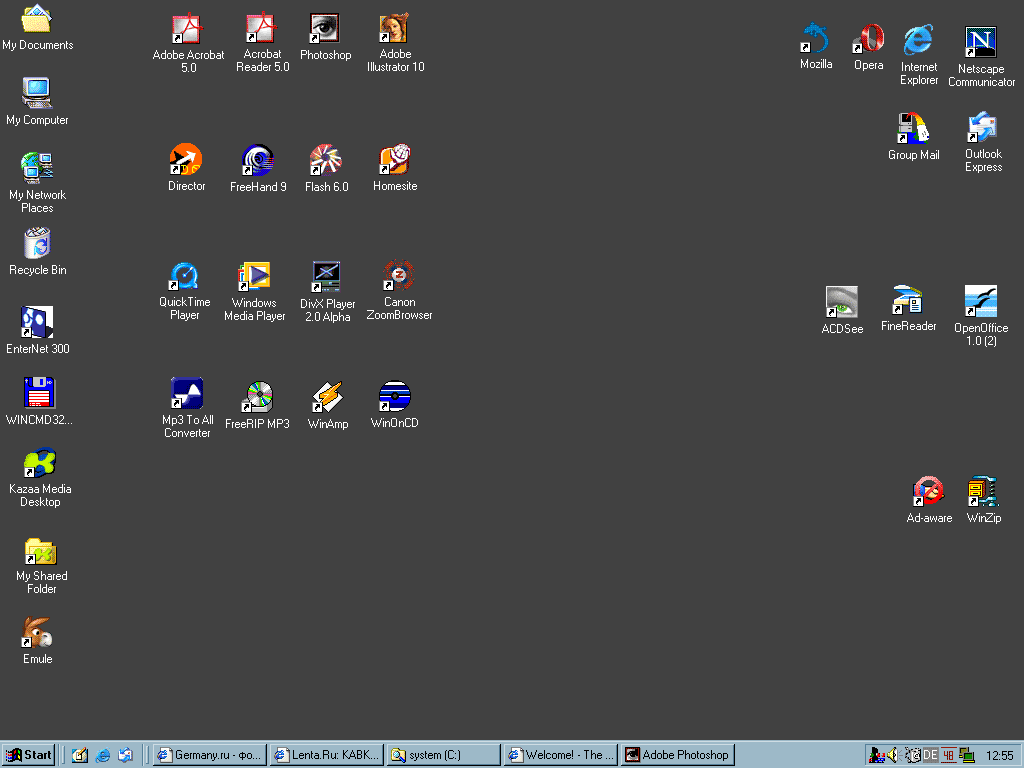Launch Outlook Express from Quick Launch
Screen dimensions: 1024x768
pyautogui.click(x=125, y=755)
